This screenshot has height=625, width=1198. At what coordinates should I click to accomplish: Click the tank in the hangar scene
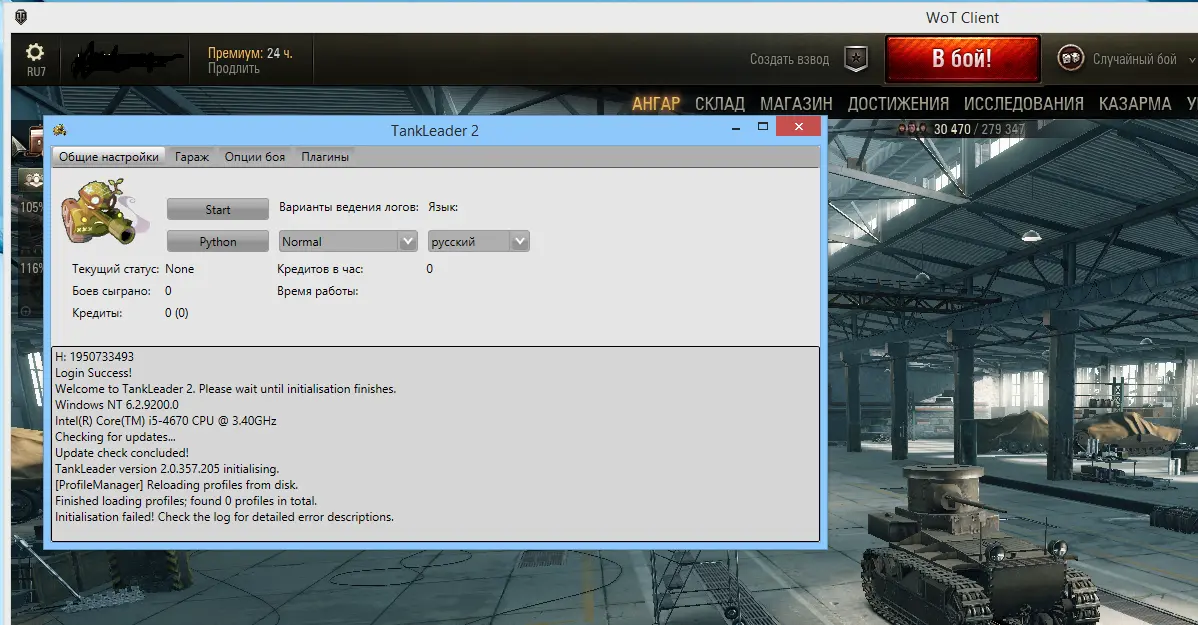tap(980, 546)
